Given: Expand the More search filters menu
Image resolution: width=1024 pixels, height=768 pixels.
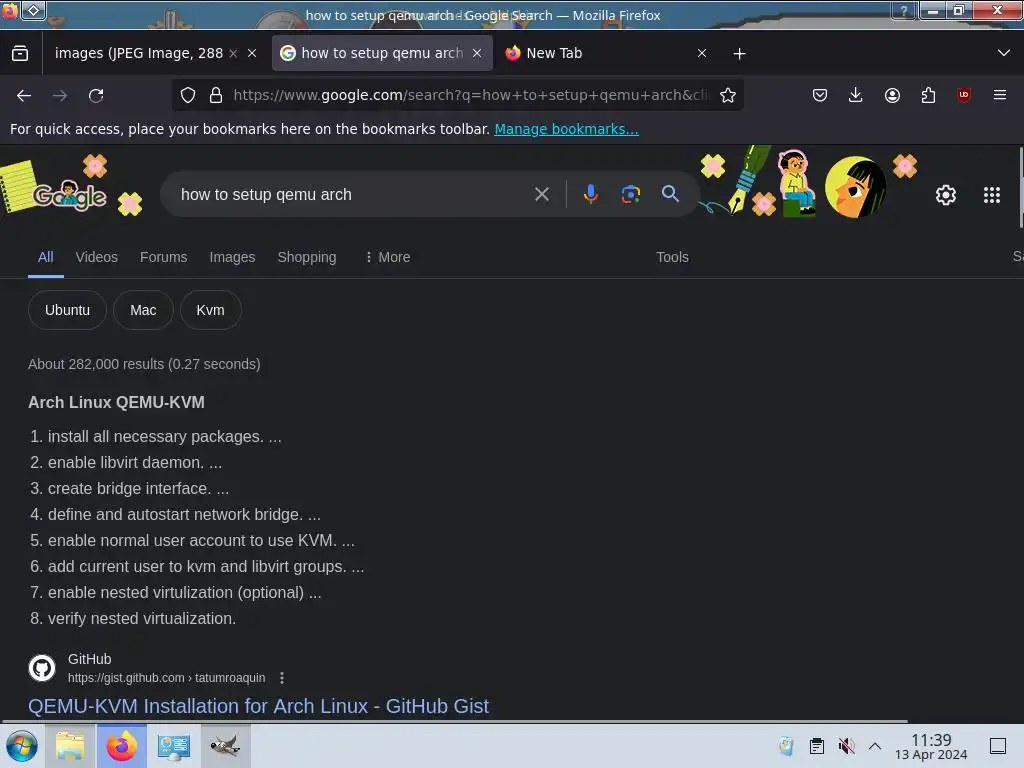Looking at the screenshot, I should (387, 257).
